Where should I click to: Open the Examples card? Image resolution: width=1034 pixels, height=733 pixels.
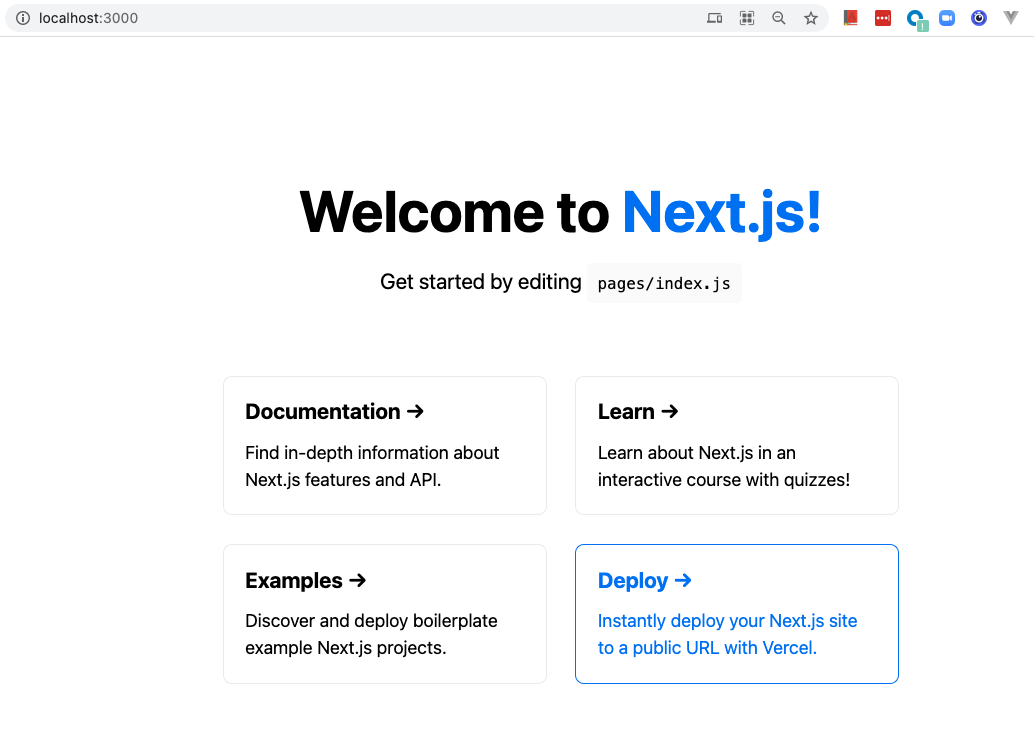pyautogui.click(x=385, y=614)
